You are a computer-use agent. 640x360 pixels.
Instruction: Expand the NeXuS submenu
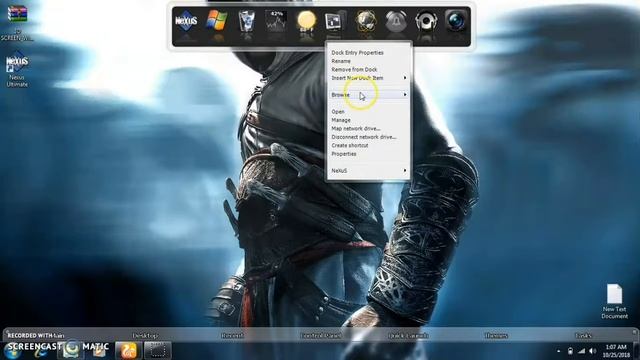(x=368, y=171)
